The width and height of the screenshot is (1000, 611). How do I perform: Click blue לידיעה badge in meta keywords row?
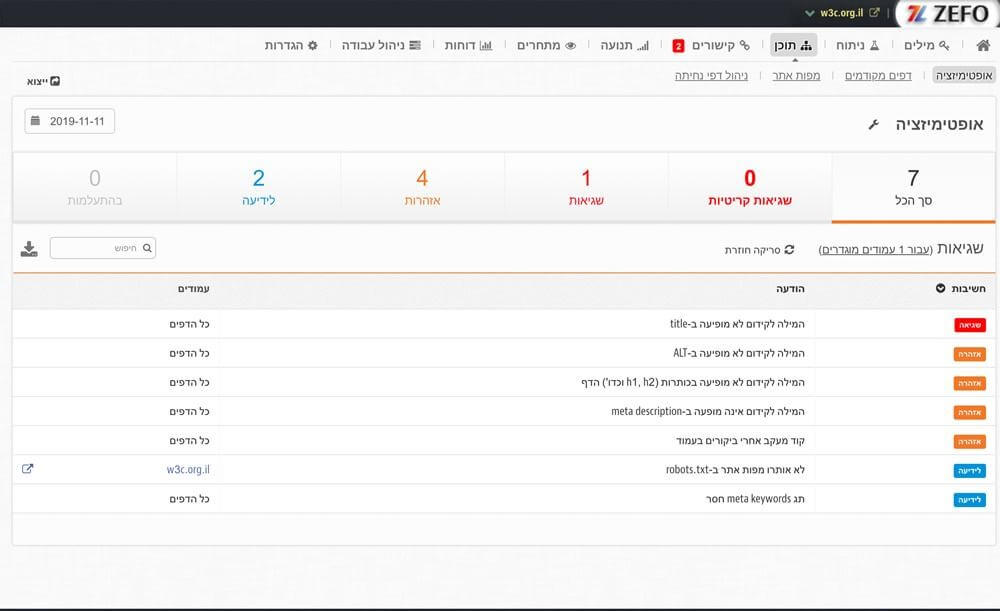969,500
